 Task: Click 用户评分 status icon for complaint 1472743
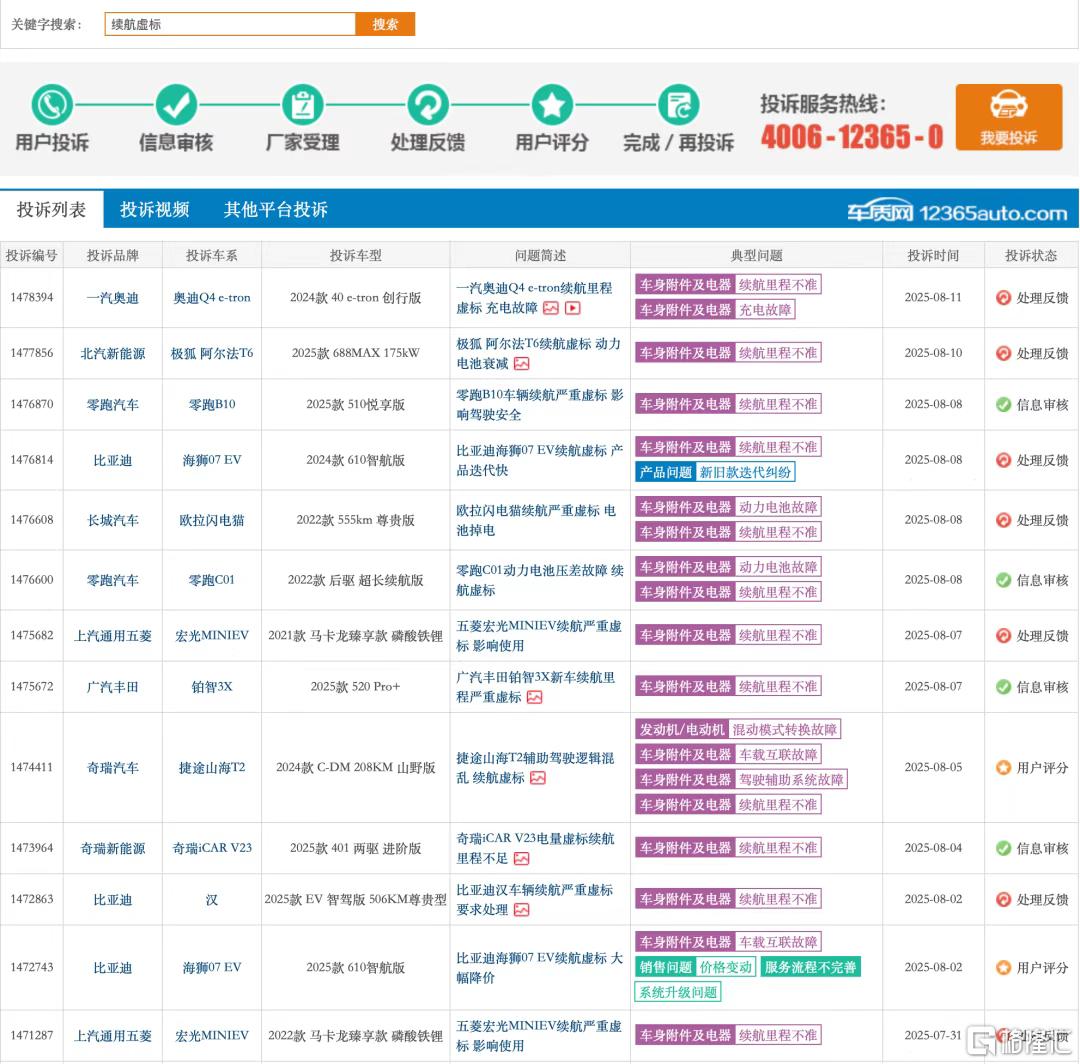click(1004, 968)
